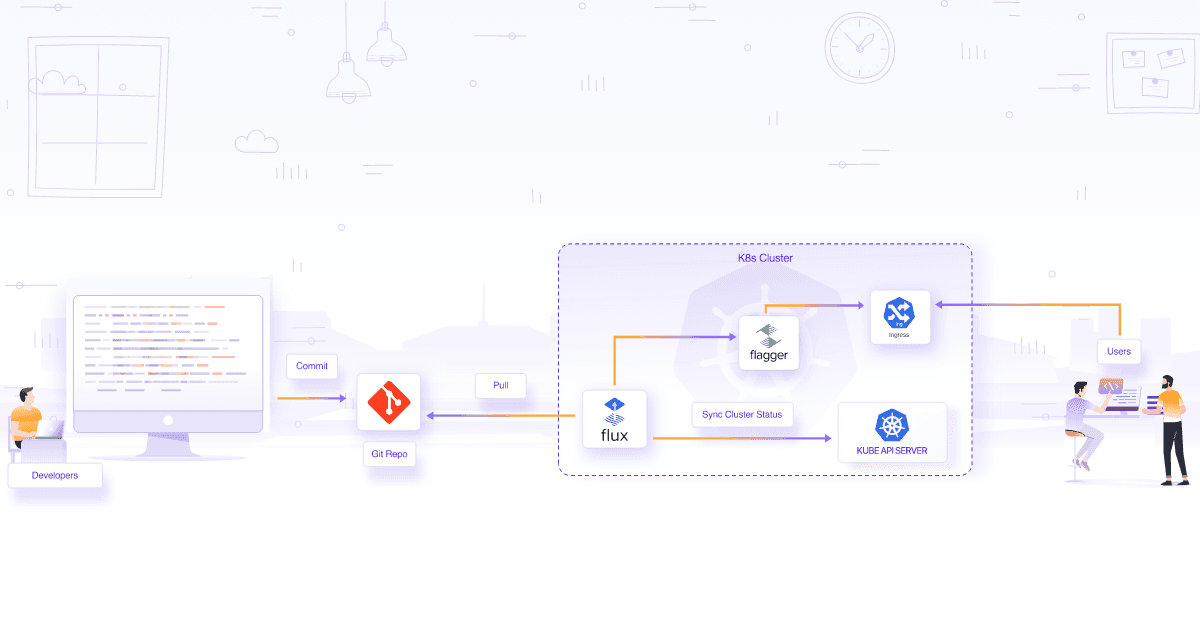Click the Kube API Server icon
This screenshot has width=1200, height=628.
(x=891, y=425)
